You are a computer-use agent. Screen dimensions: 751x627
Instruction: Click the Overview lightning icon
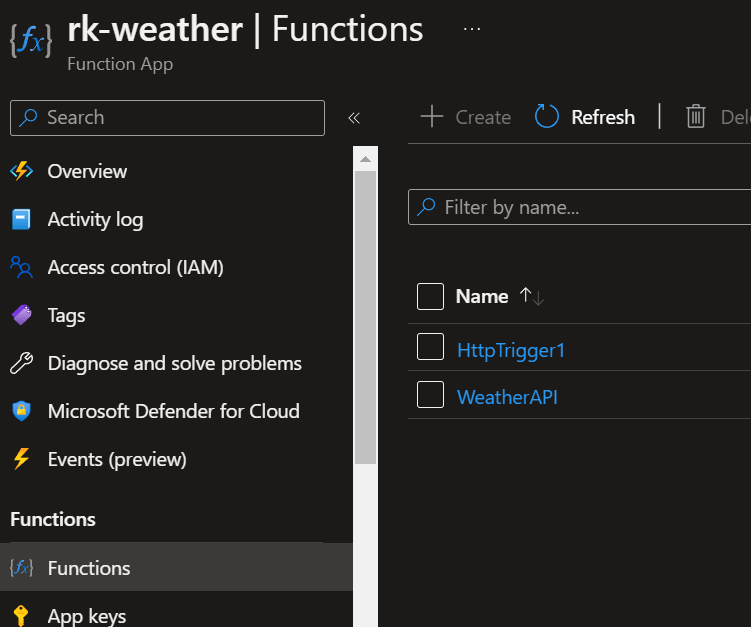pyautogui.click(x=21, y=171)
